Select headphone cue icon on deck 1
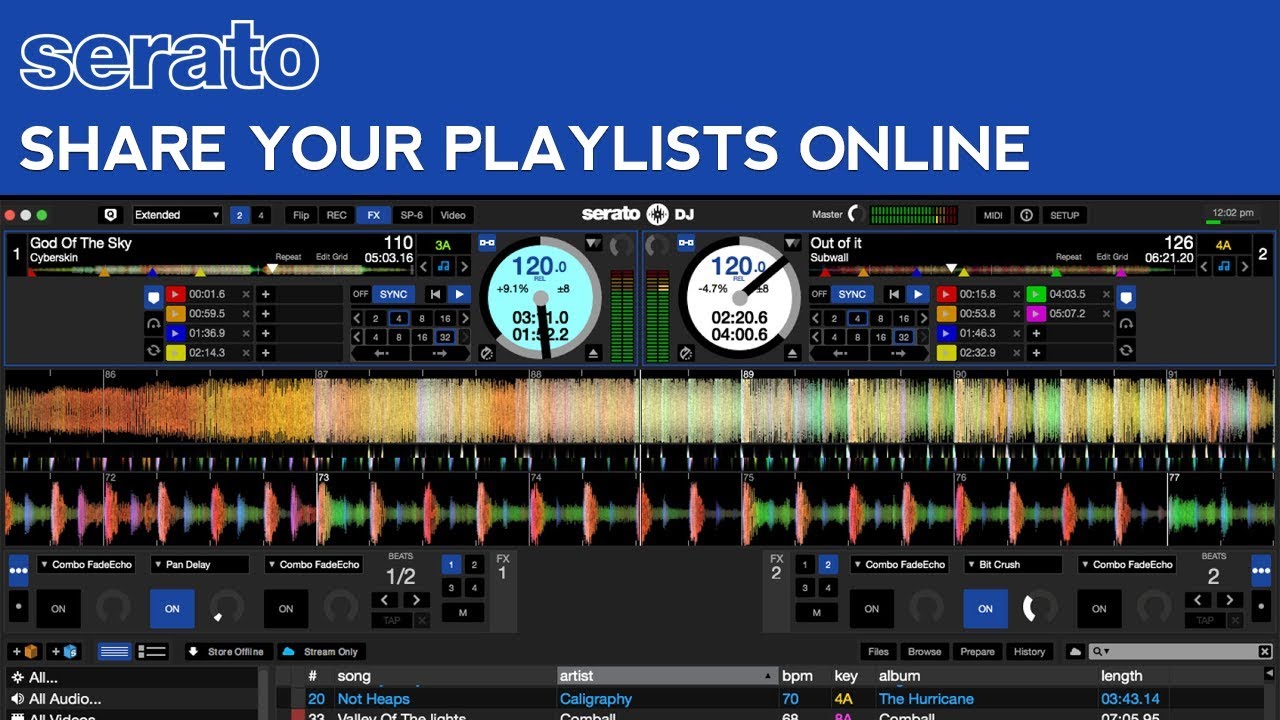Viewport: 1280px width, 720px height. [153, 324]
